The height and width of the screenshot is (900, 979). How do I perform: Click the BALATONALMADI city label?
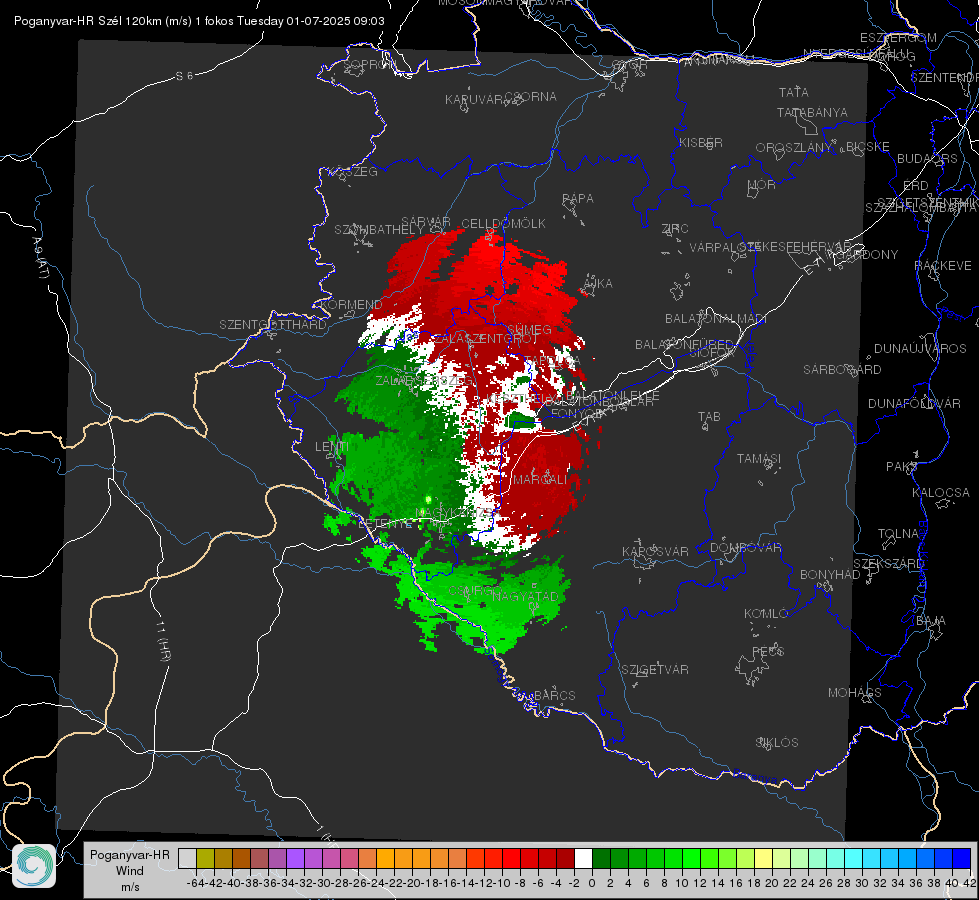tap(716, 319)
